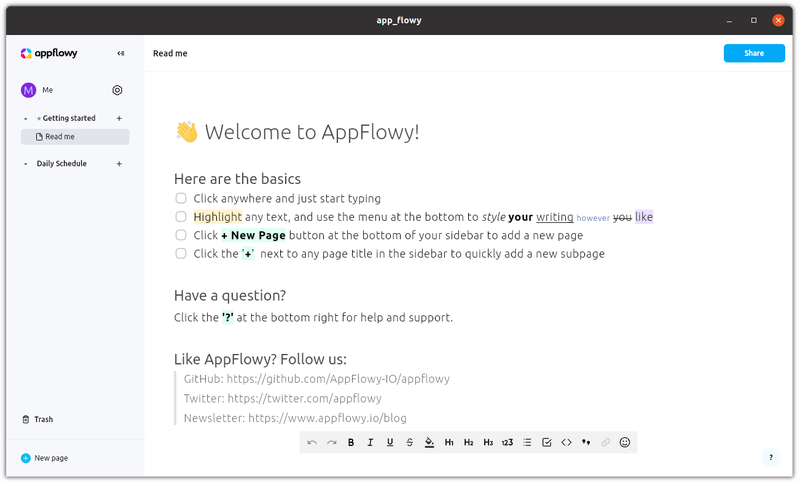Click the purple highlighted word 'like'
Image resolution: width=800 pixels, height=484 pixels.
pos(644,217)
